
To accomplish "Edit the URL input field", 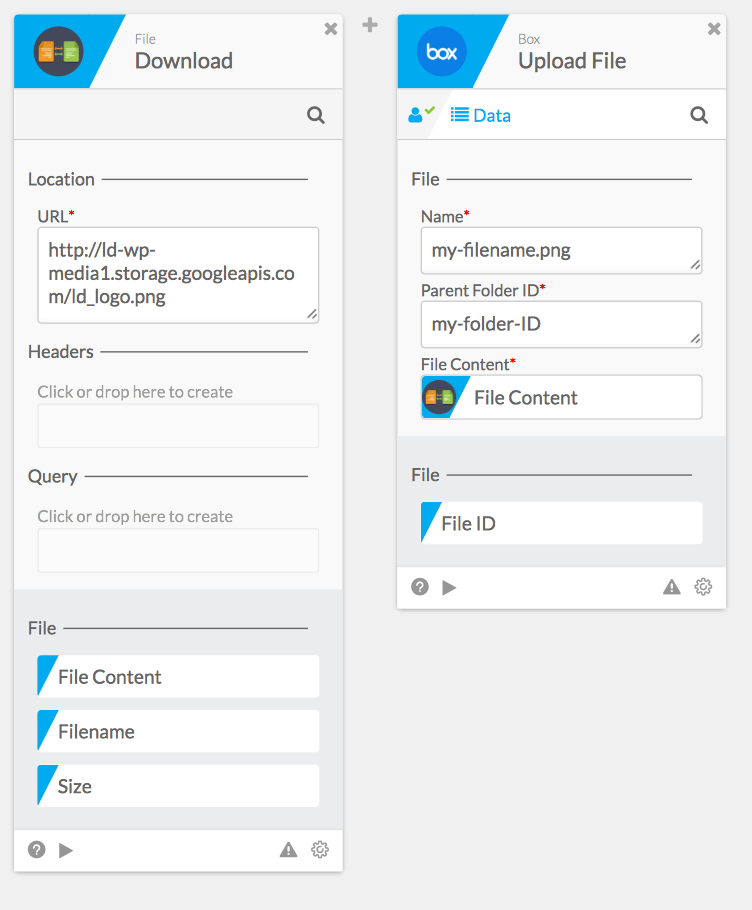I will 178,275.
